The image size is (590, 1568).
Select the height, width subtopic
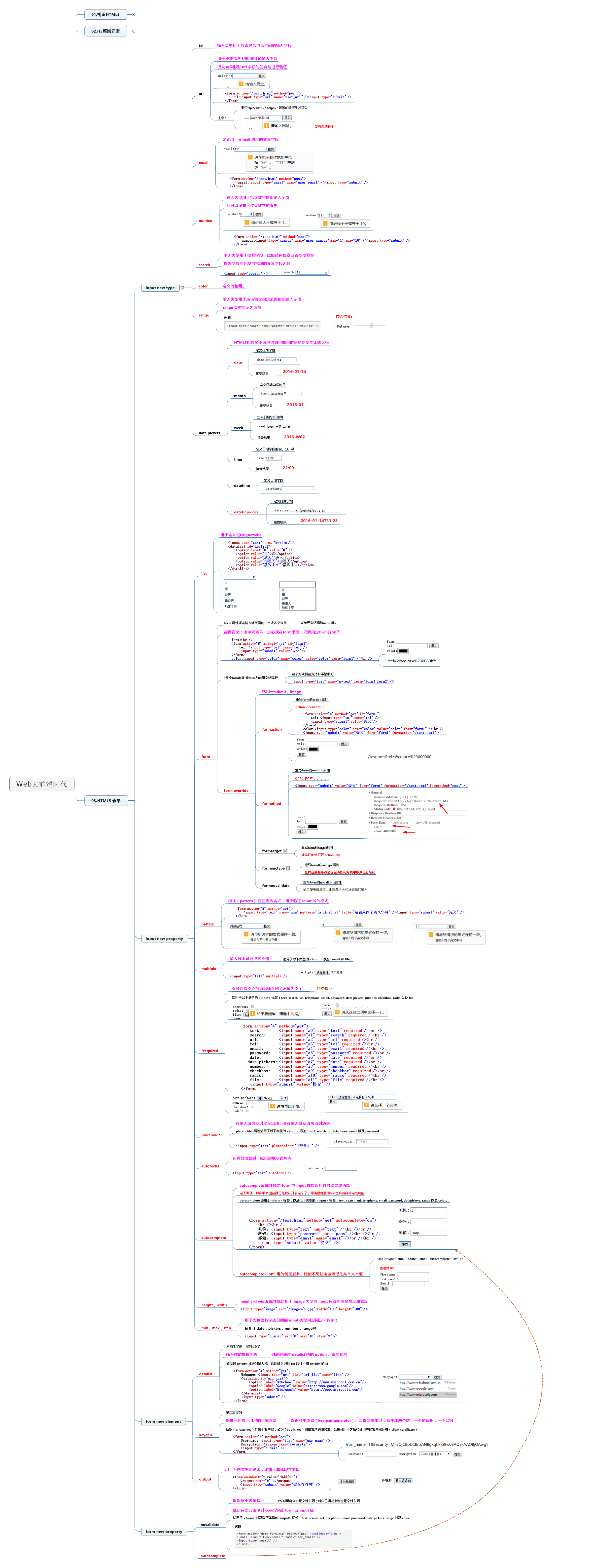[214, 1305]
